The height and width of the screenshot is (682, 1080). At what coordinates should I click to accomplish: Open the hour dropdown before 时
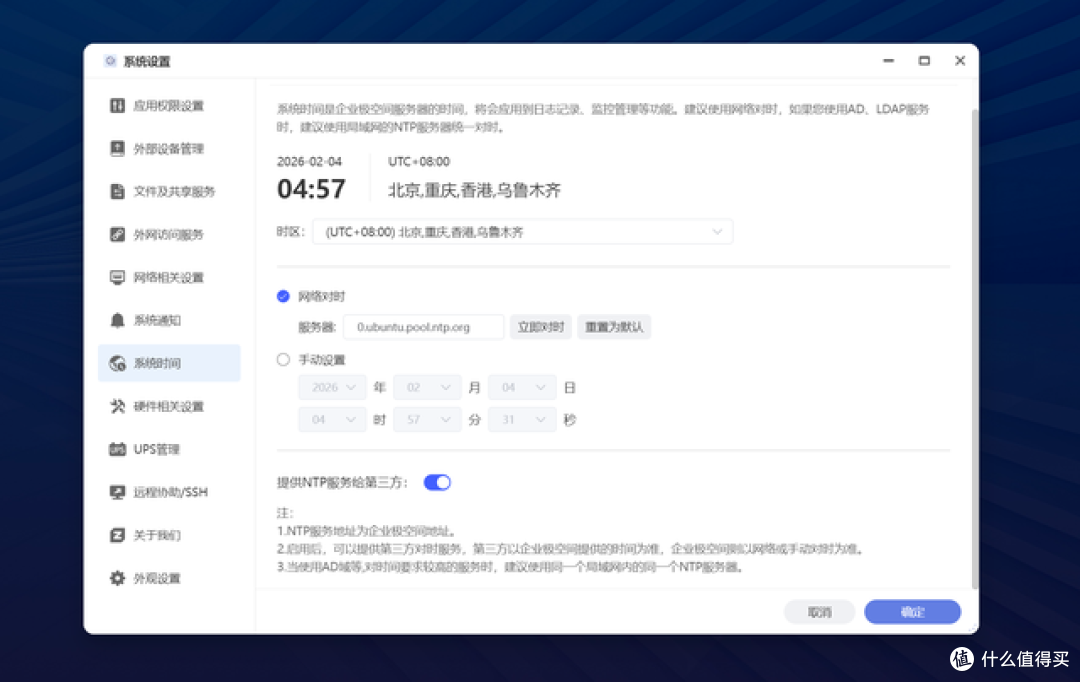[x=332, y=420]
